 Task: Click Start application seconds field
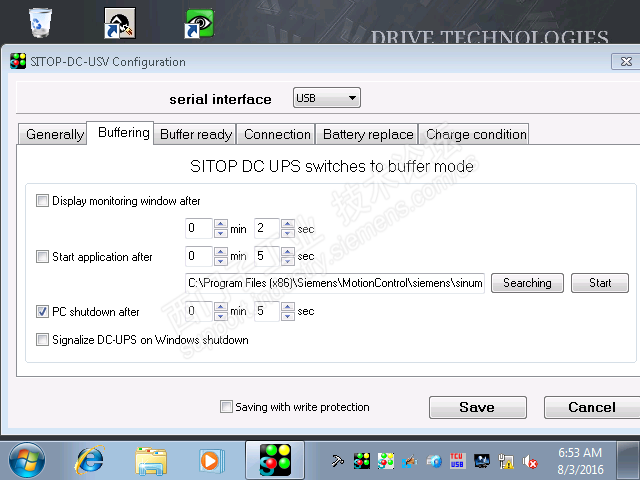coord(267,256)
